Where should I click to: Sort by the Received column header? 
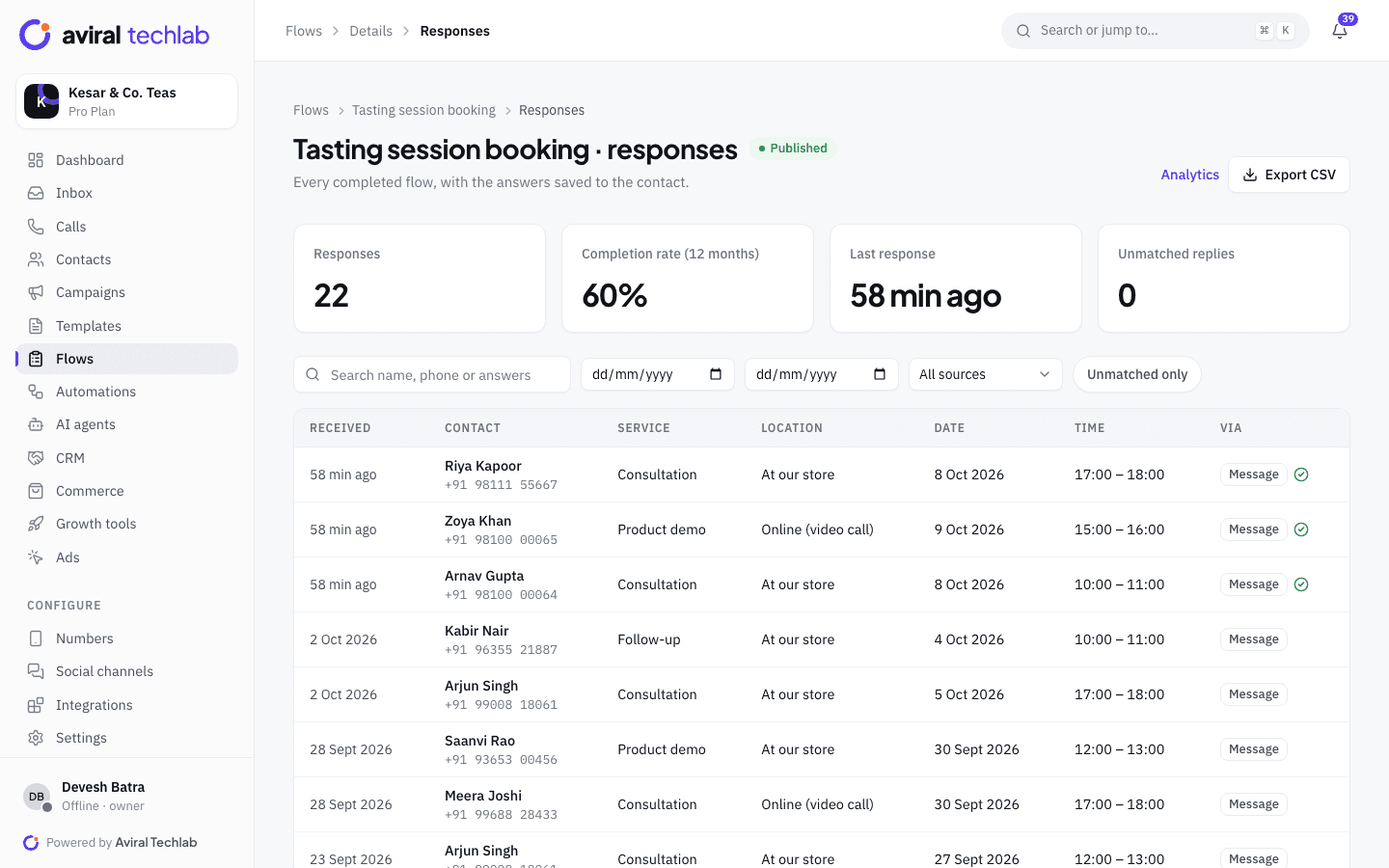point(340,428)
